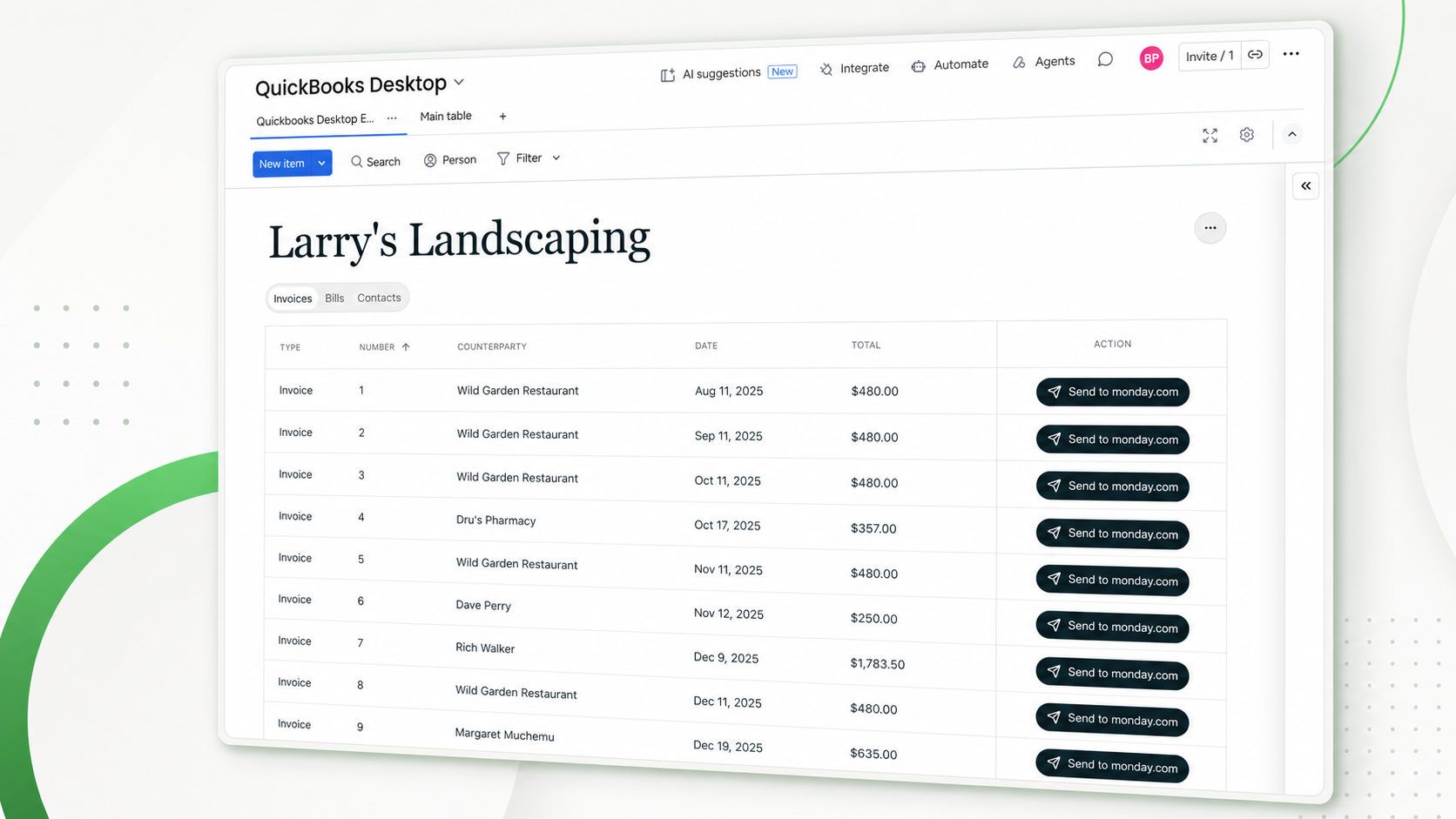Click the double-chevron collapse panel icon

pos(1306,185)
